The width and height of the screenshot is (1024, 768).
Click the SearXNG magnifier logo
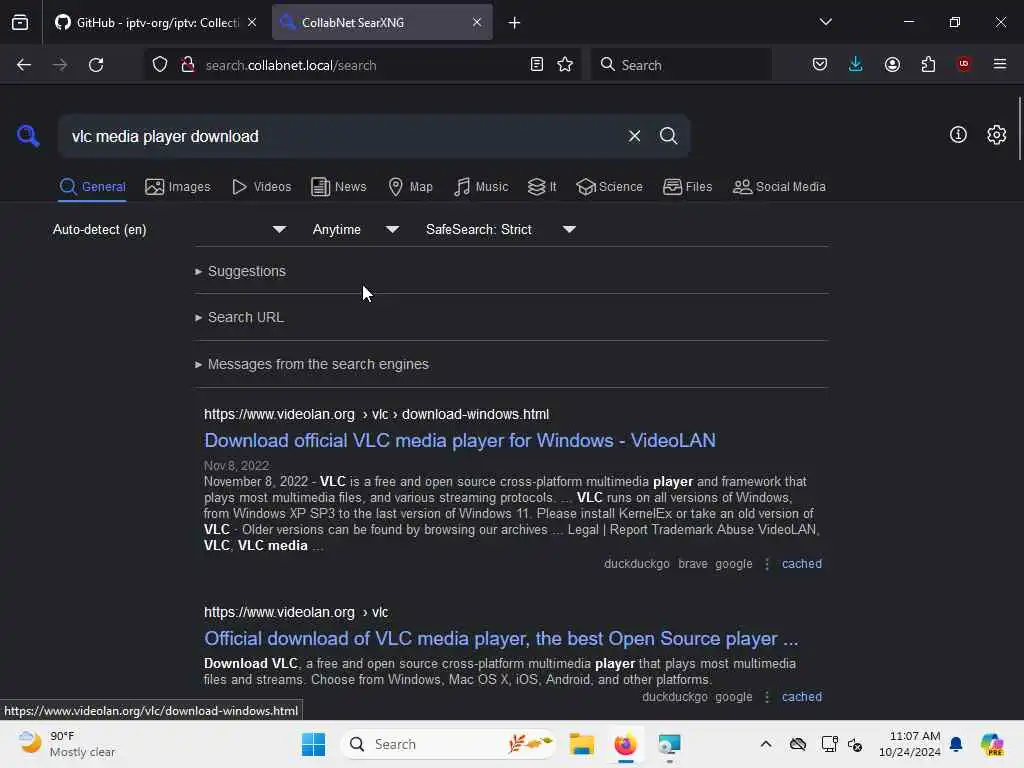point(28,136)
